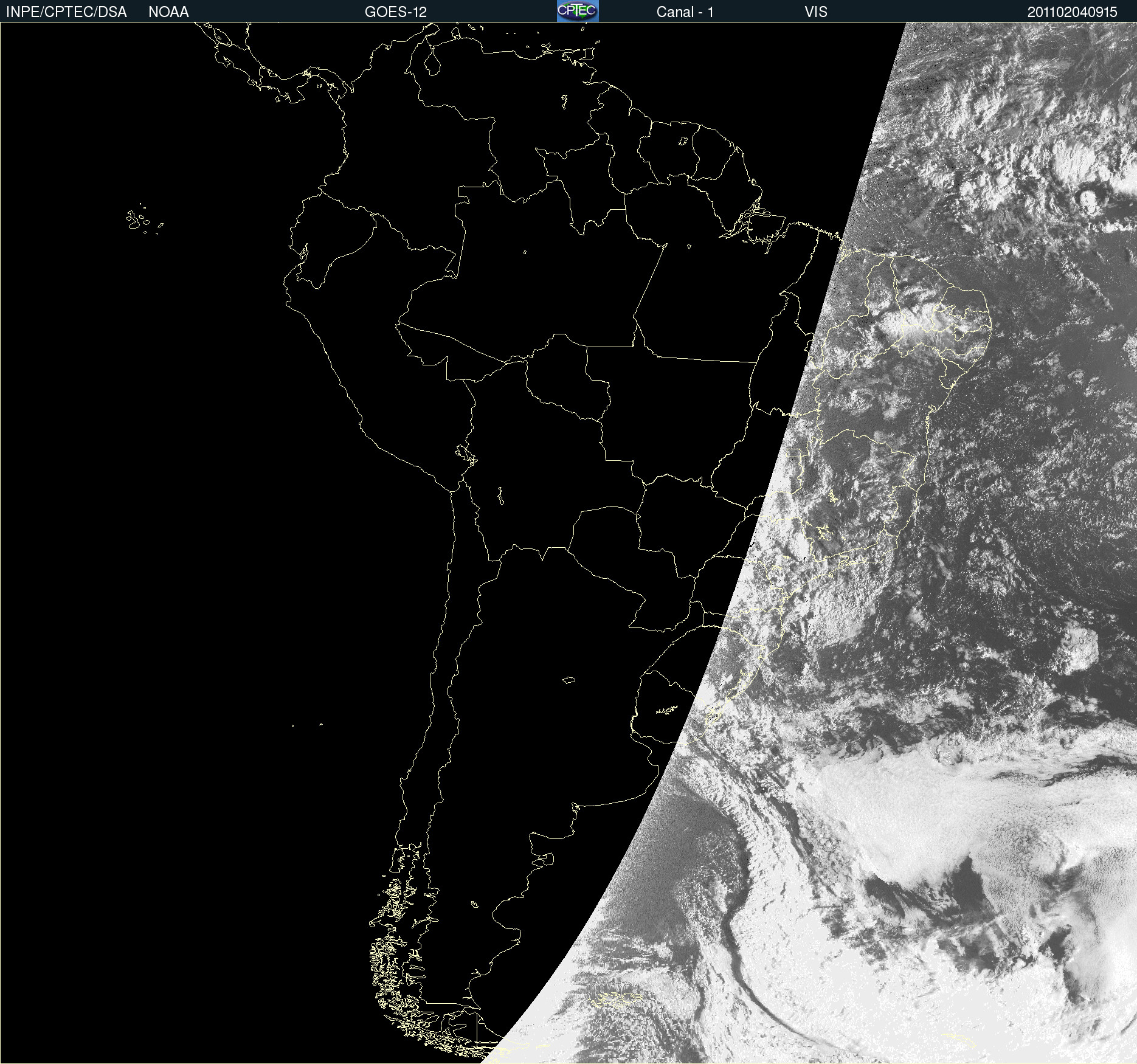This screenshot has height=1064, width=1137.
Task: Click the CPTEC logo in the header
Action: 578,11
